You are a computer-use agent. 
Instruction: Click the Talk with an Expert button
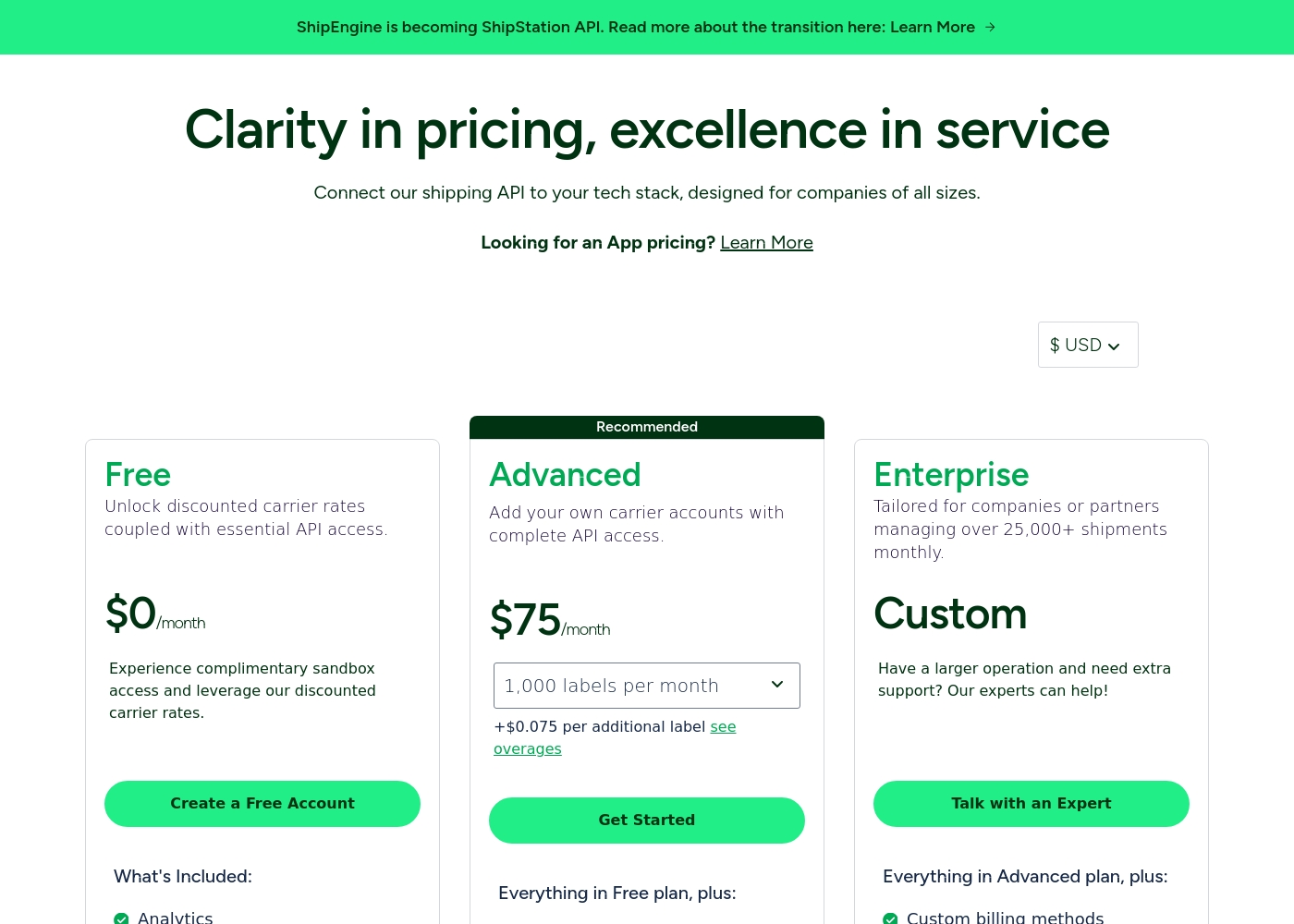click(x=1032, y=804)
